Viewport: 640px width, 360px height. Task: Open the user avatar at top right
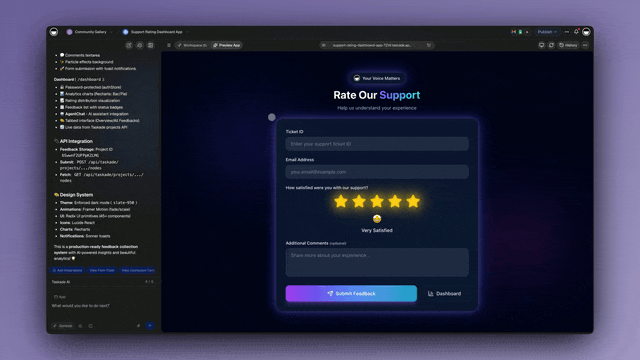(x=587, y=32)
